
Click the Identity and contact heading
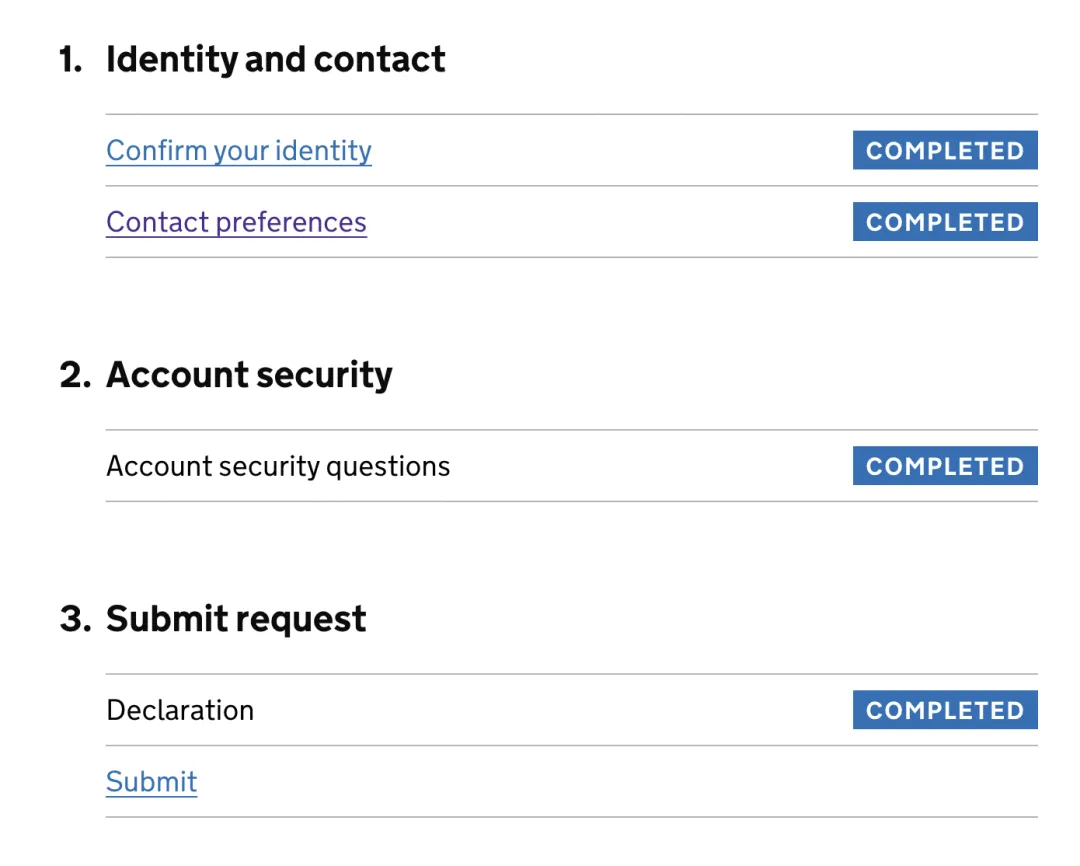pyautogui.click(x=275, y=60)
